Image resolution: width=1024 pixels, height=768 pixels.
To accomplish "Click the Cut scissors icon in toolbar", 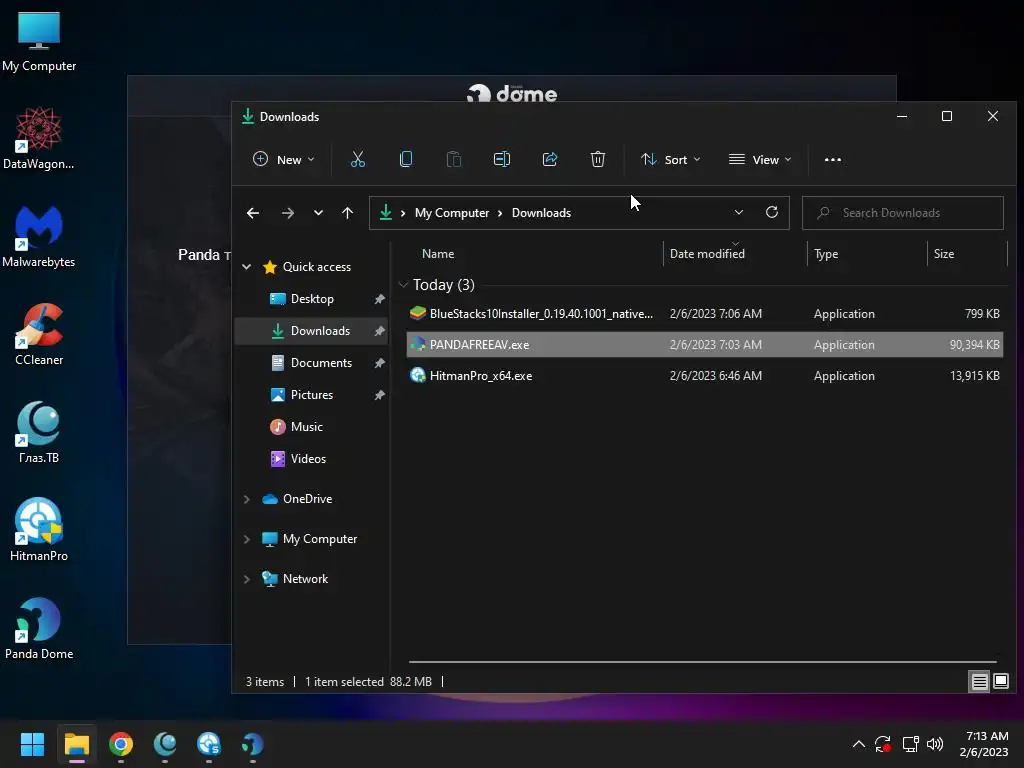I will click(x=358, y=159).
